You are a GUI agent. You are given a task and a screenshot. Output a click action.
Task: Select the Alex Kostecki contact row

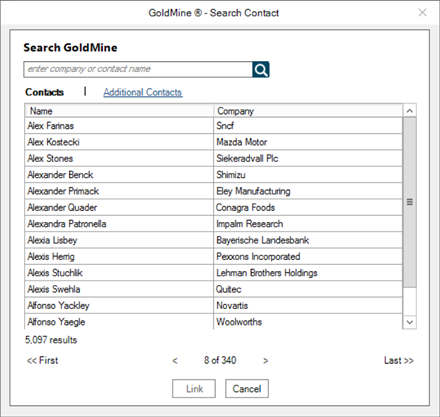point(213,142)
